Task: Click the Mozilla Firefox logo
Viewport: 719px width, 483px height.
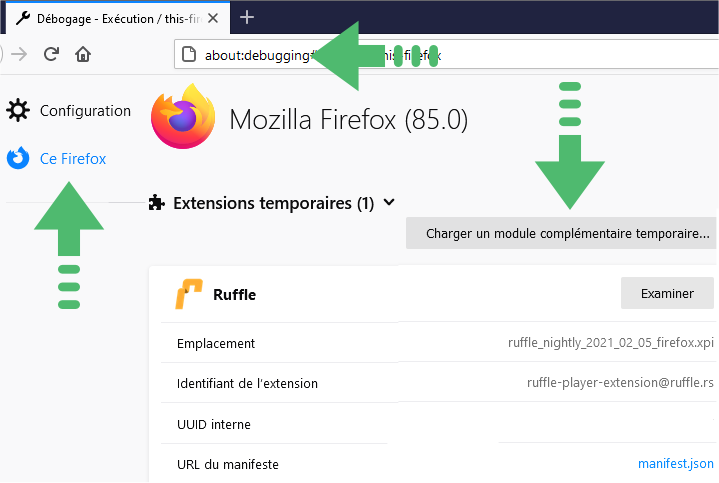Action: tap(183, 117)
